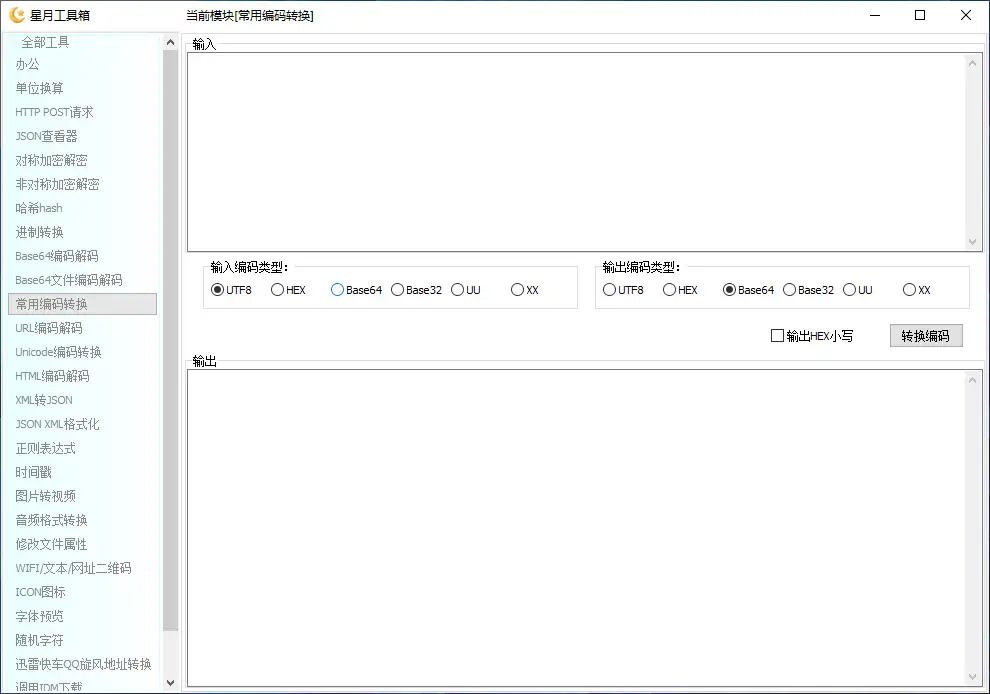
Task: Select UU as output encoding type
Action: pyautogui.click(x=857, y=290)
